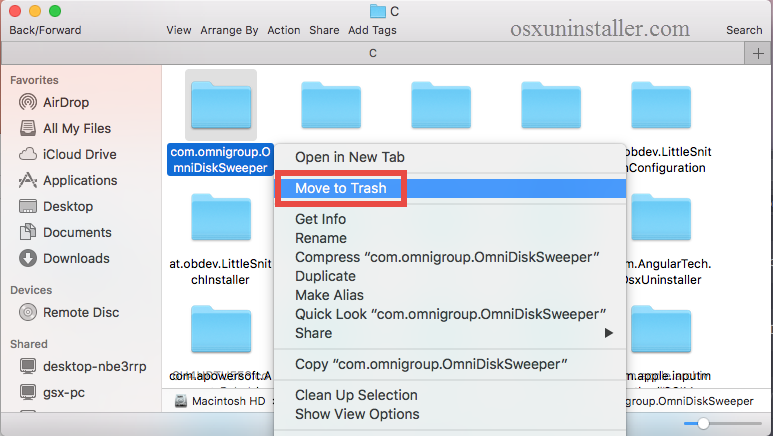Screen dimensions: 773x436
Task: Click the com.omnigroup.OmniDiskSweeper file name label
Action: (x=220, y=160)
